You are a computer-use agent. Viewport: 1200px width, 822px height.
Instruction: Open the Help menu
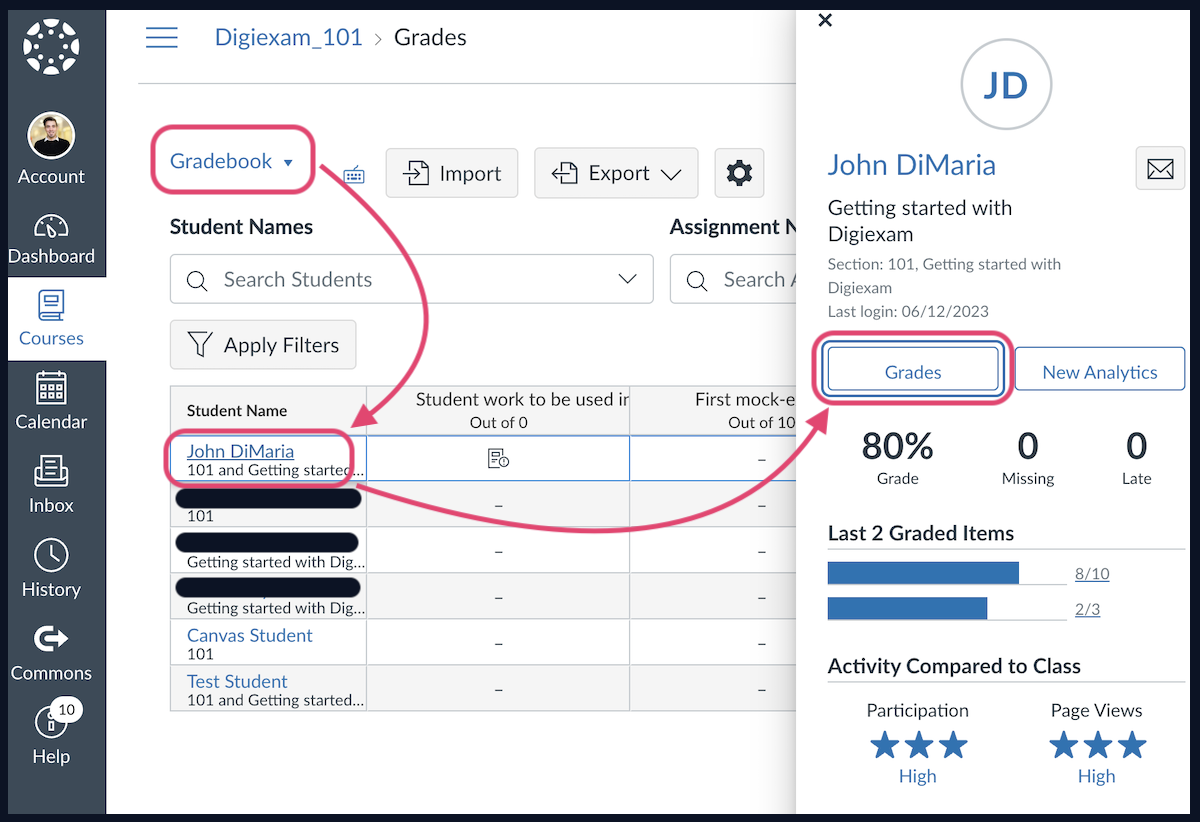51,733
